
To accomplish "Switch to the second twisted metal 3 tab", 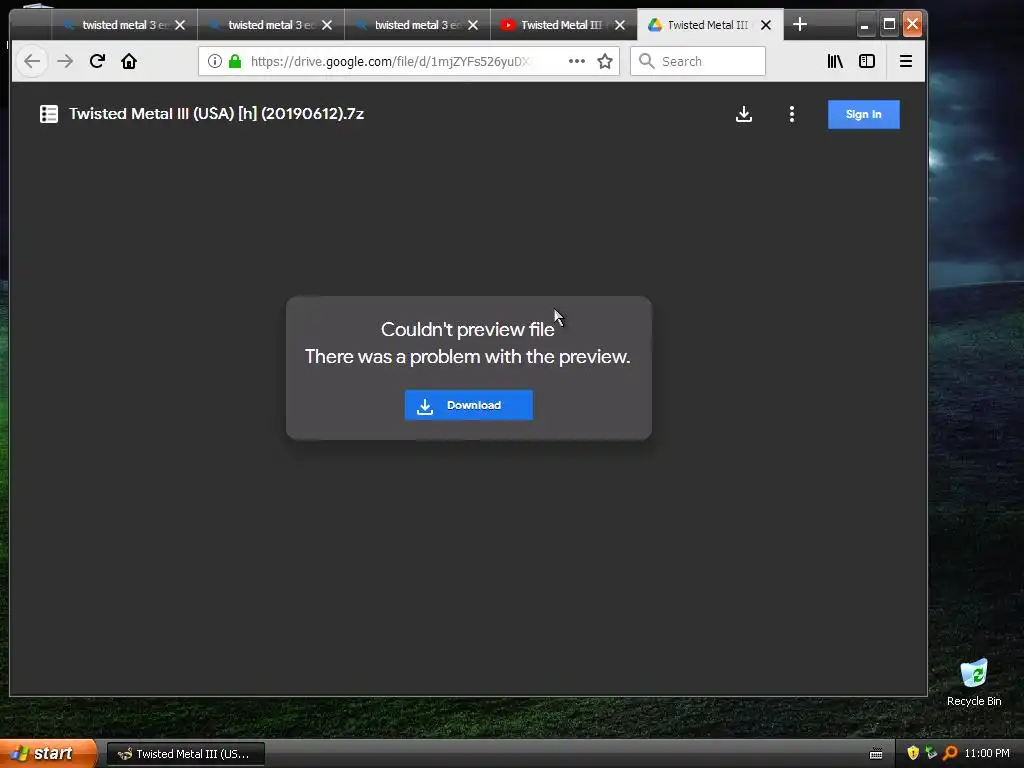I will [270, 25].
